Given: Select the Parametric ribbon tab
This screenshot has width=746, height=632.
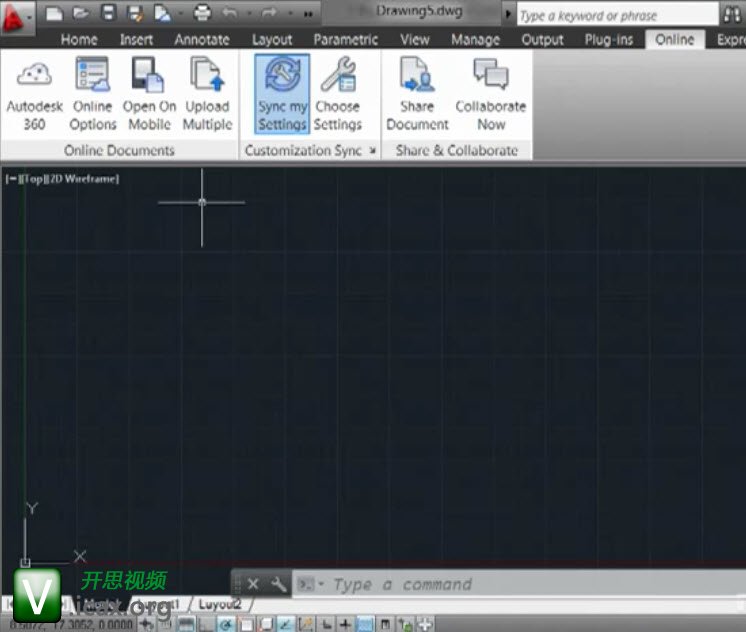Looking at the screenshot, I should pos(346,39).
